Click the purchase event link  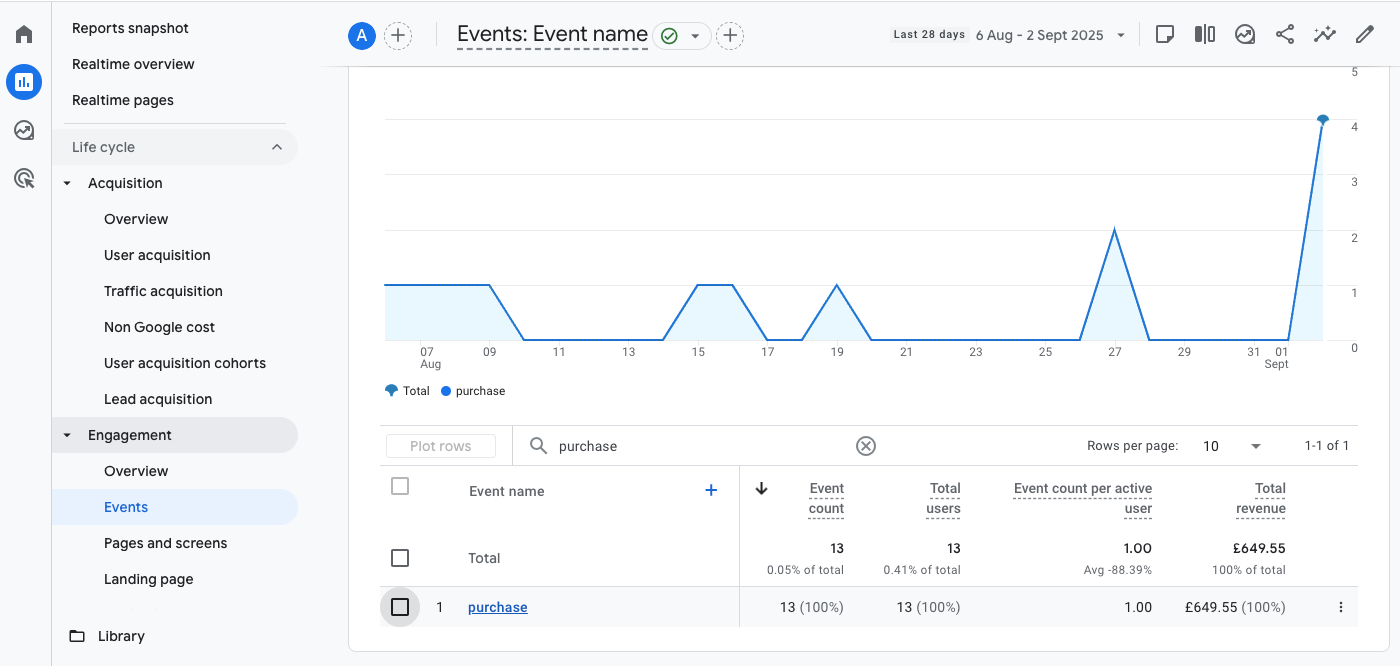click(x=497, y=606)
